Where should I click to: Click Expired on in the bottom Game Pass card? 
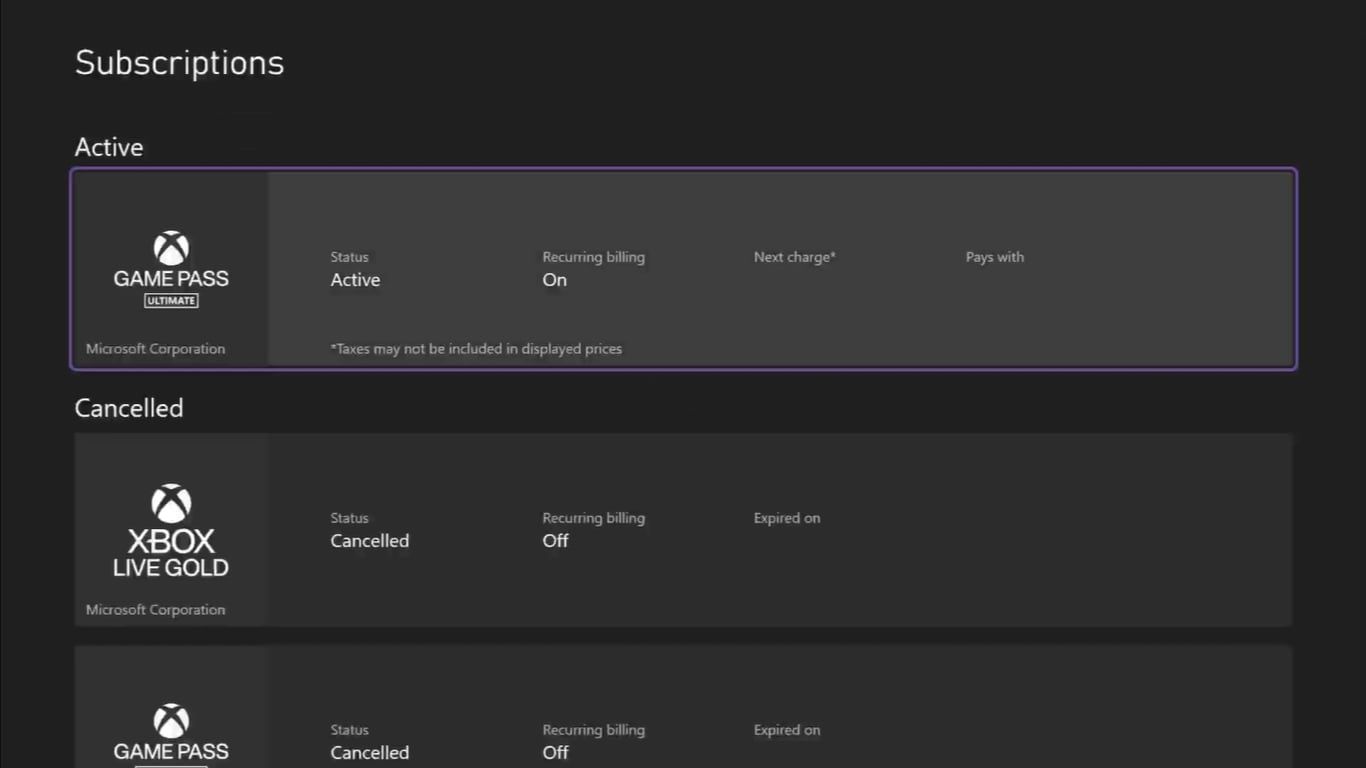(787, 730)
